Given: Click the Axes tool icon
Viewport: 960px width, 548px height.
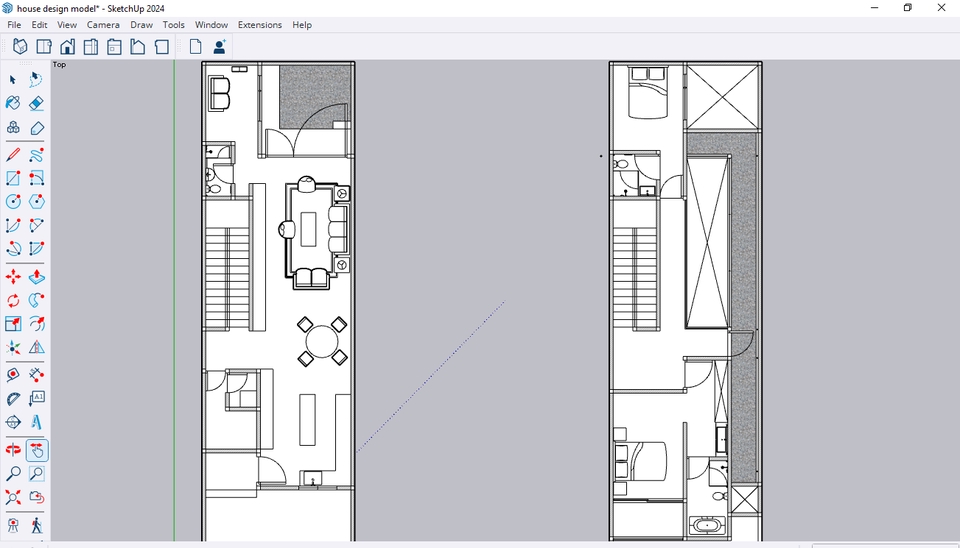Looking at the screenshot, I should (x=13, y=348).
